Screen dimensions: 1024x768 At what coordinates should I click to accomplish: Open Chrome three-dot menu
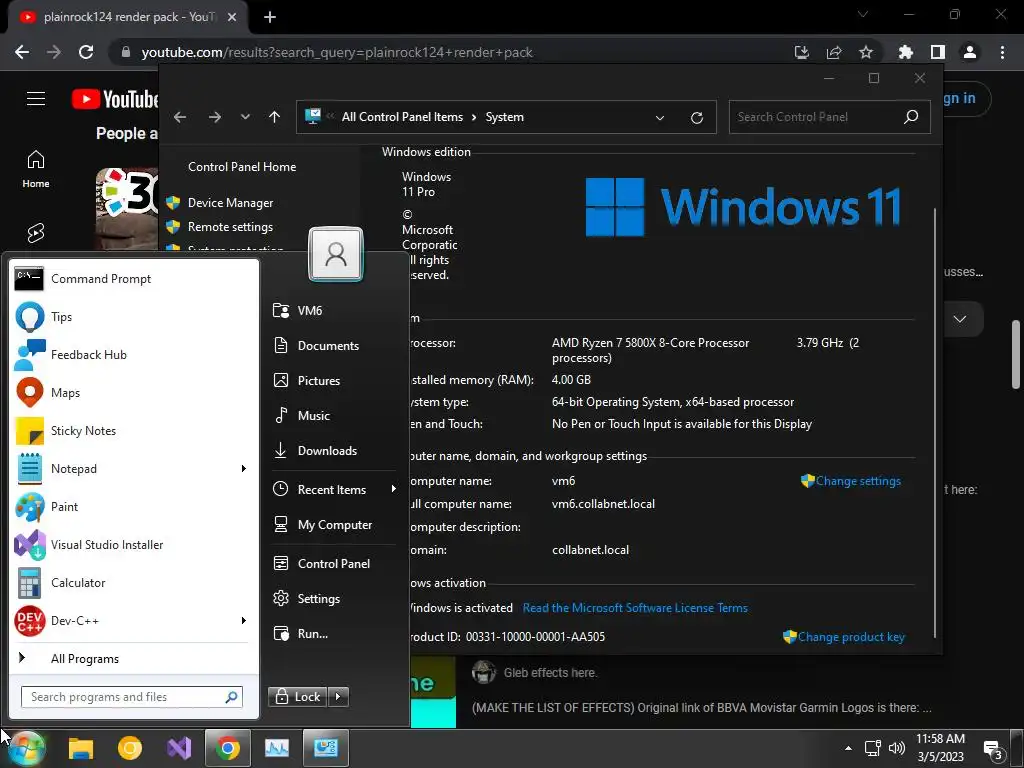1002,52
